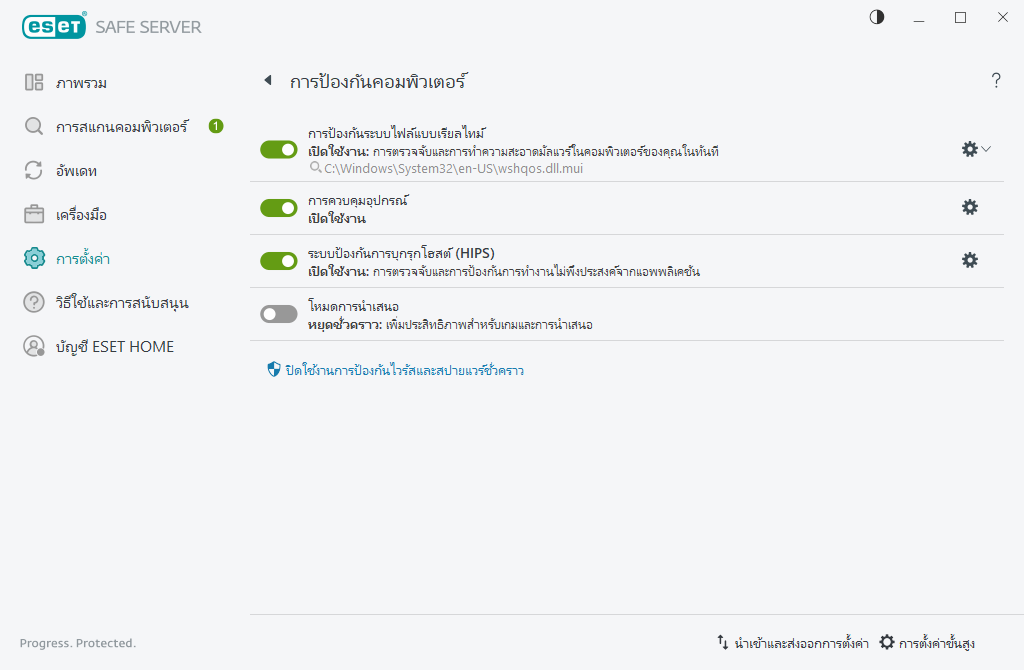
Task: Disable real-time file system protection toggle
Action: (278, 148)
